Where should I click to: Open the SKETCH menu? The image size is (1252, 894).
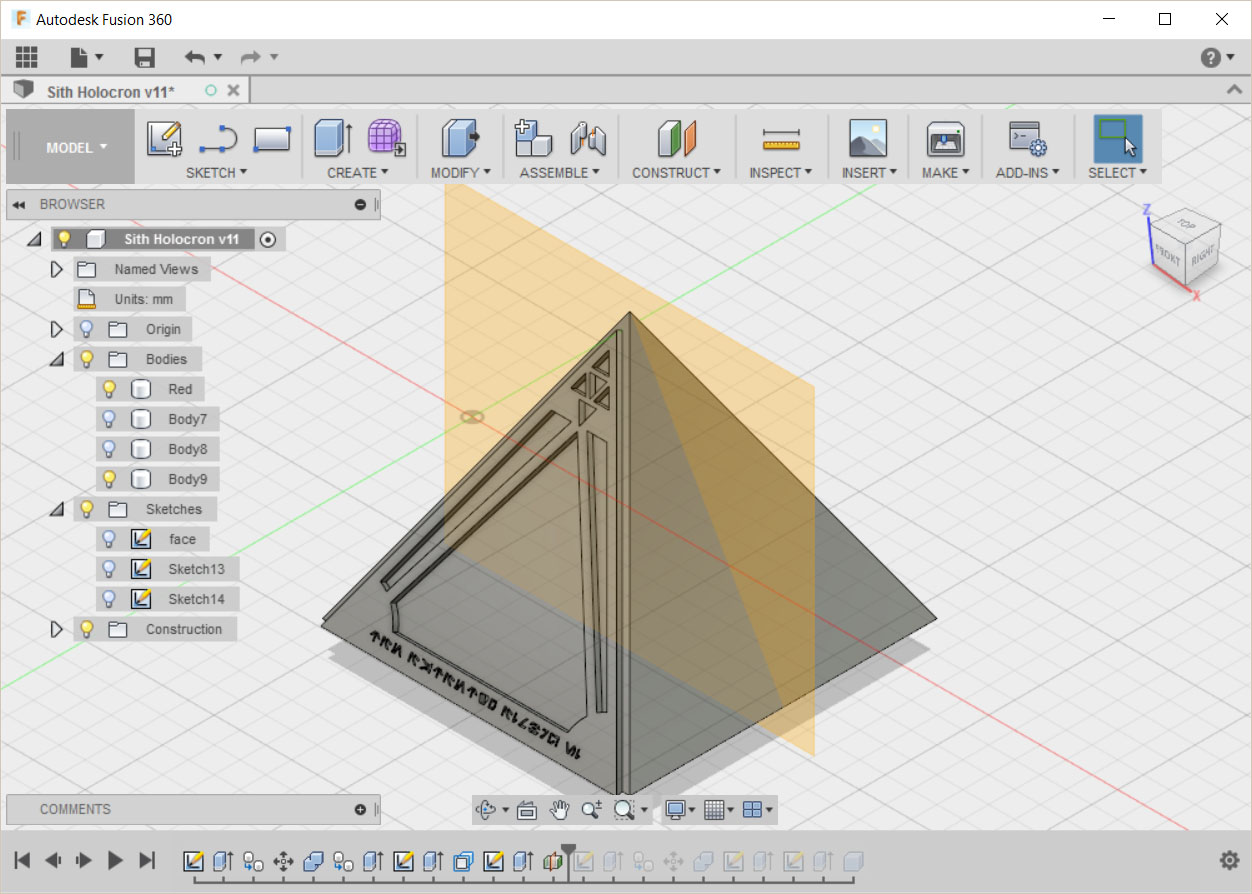pyautogui.click(x=217, y=172)
